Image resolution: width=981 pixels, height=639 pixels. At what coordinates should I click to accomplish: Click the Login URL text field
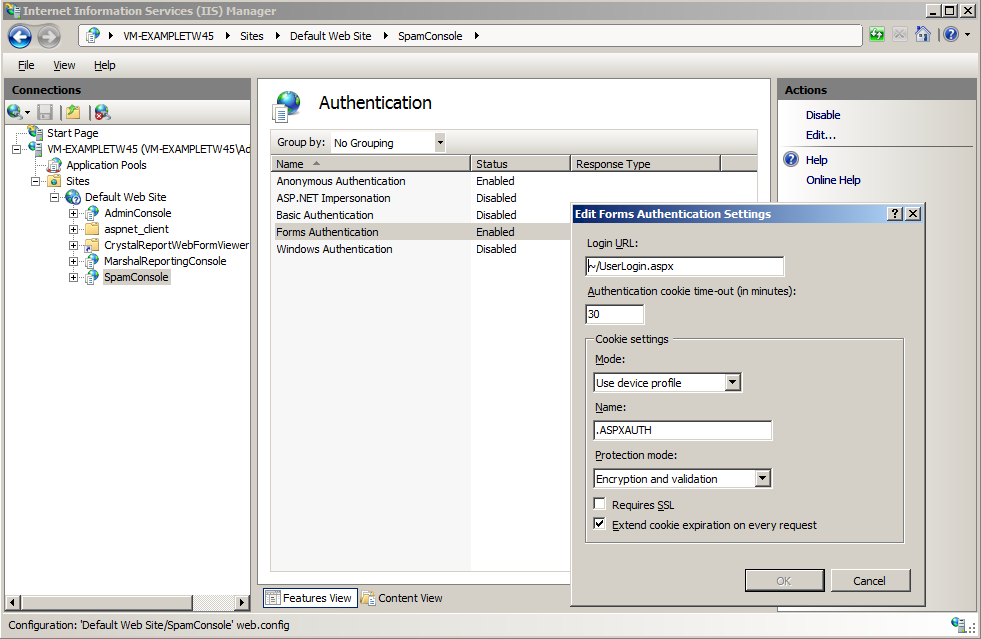click(x=685, y=266)
